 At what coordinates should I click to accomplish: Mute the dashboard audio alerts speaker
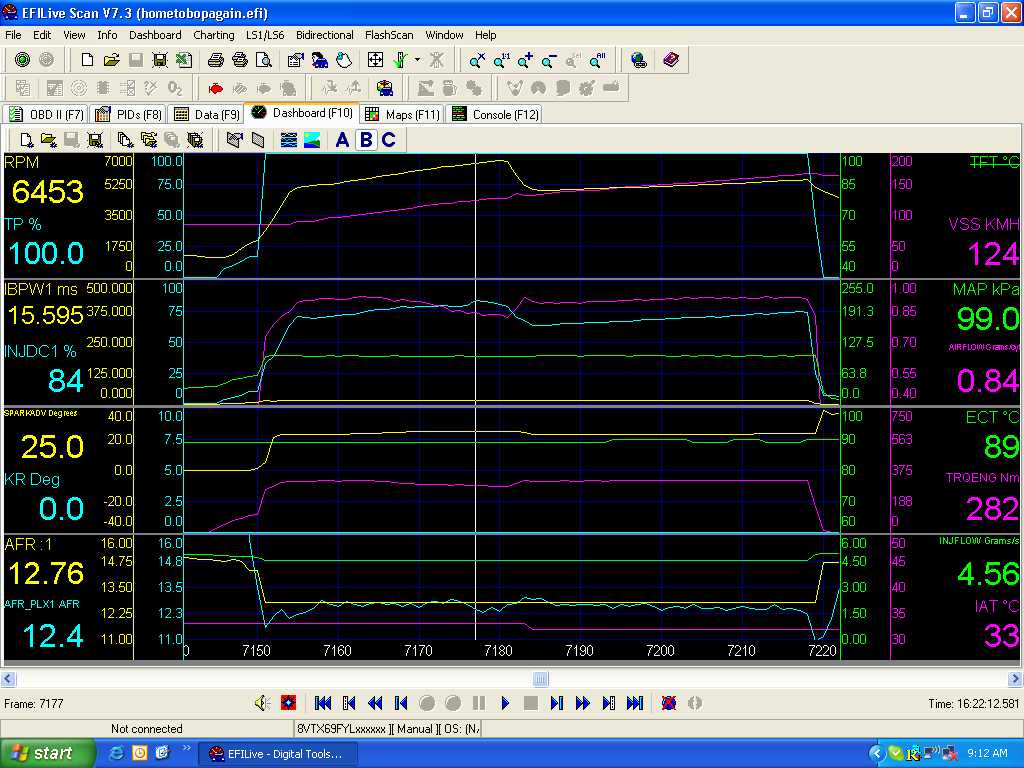(x=261, y=702)
